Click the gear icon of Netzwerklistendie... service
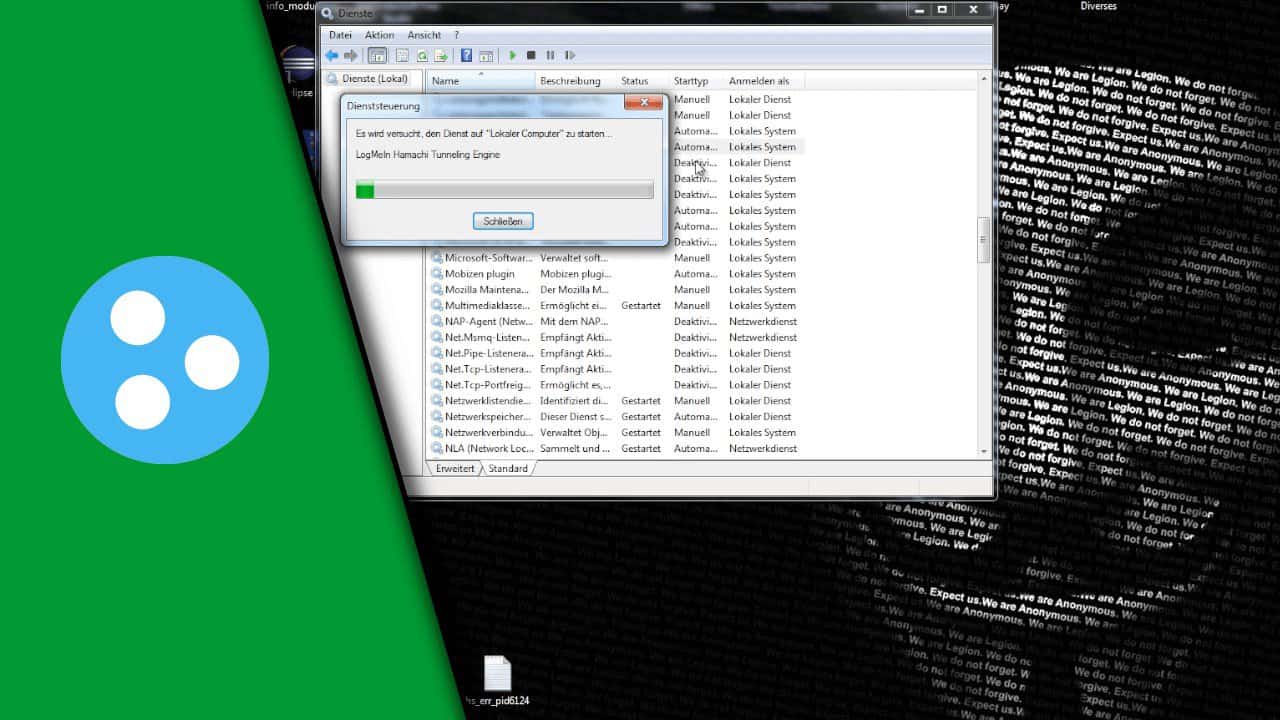Screen dimensions: 1280x720 437,401
